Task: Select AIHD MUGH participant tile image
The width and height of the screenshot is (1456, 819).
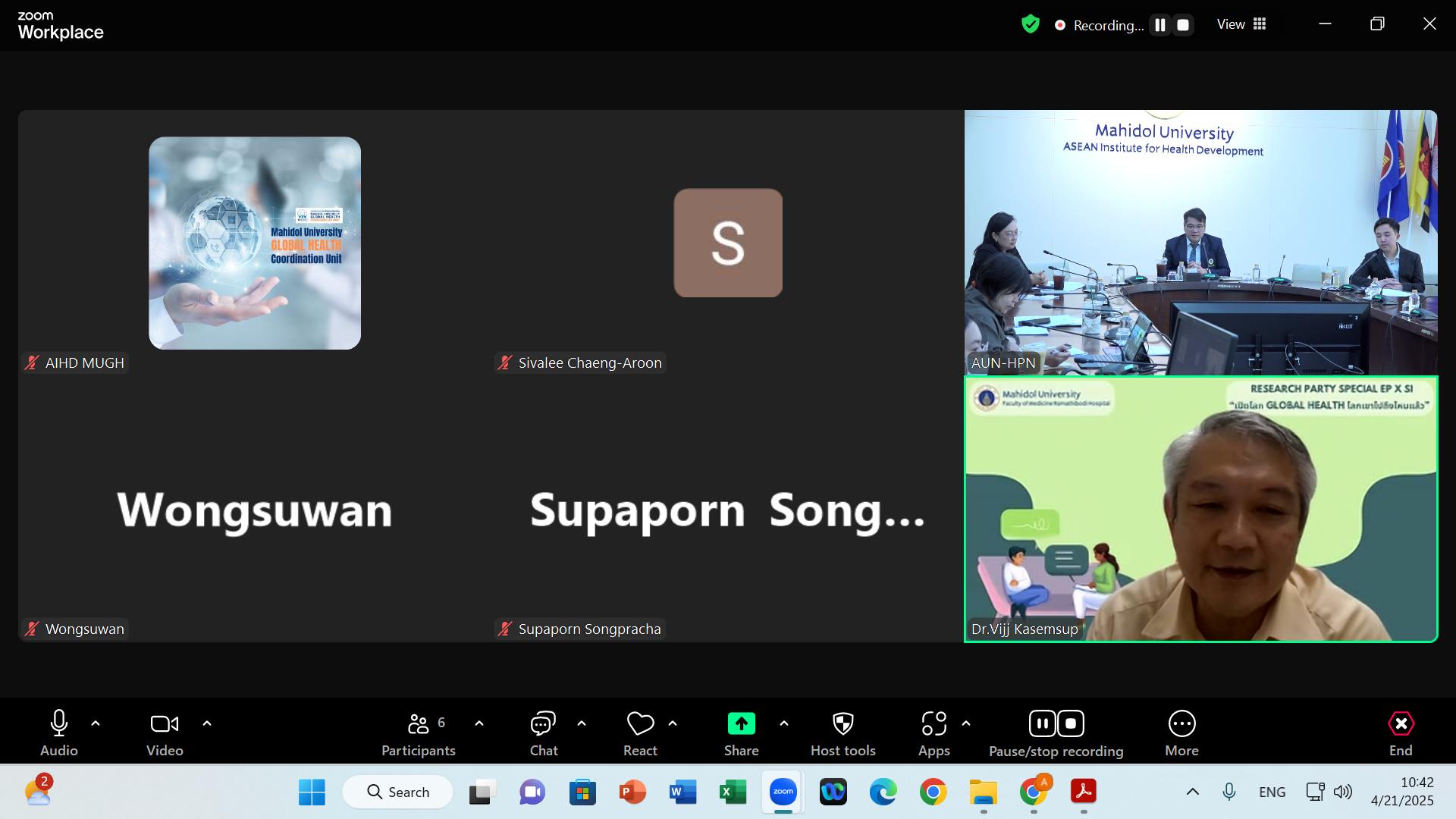Action: click(x=255, y=243)
